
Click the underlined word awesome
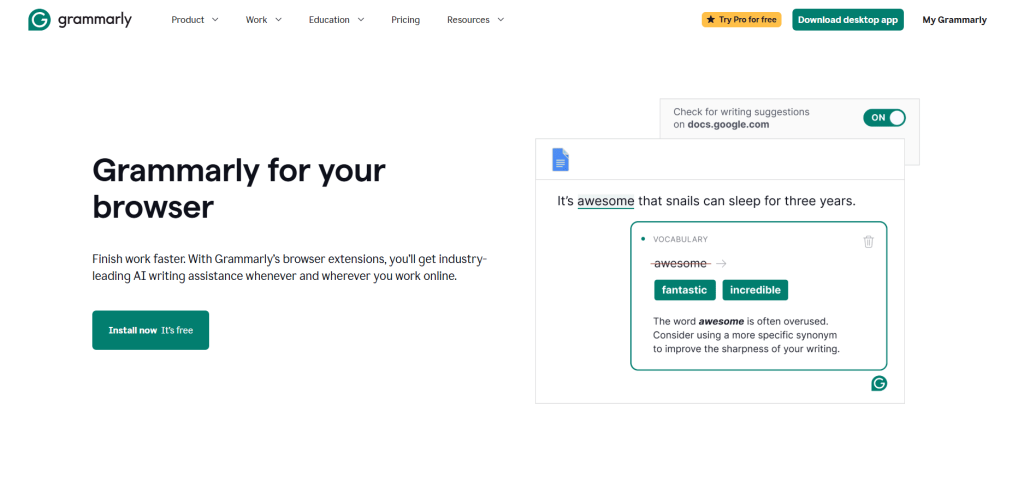(x=605, y=201)
